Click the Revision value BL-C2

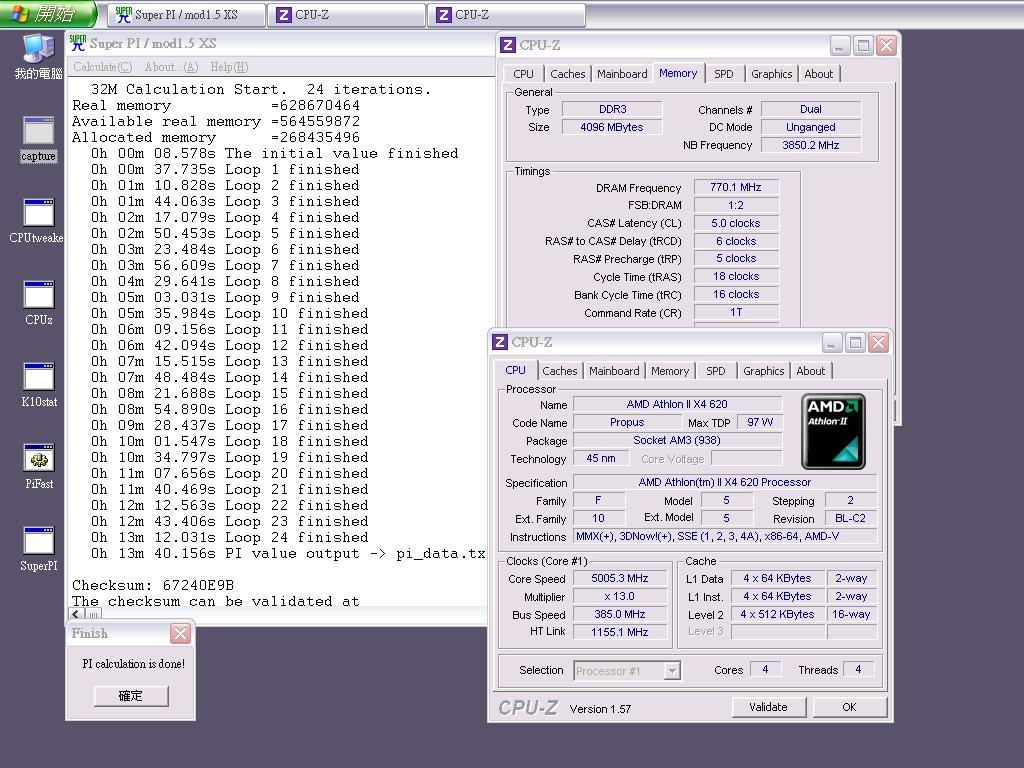850,519
